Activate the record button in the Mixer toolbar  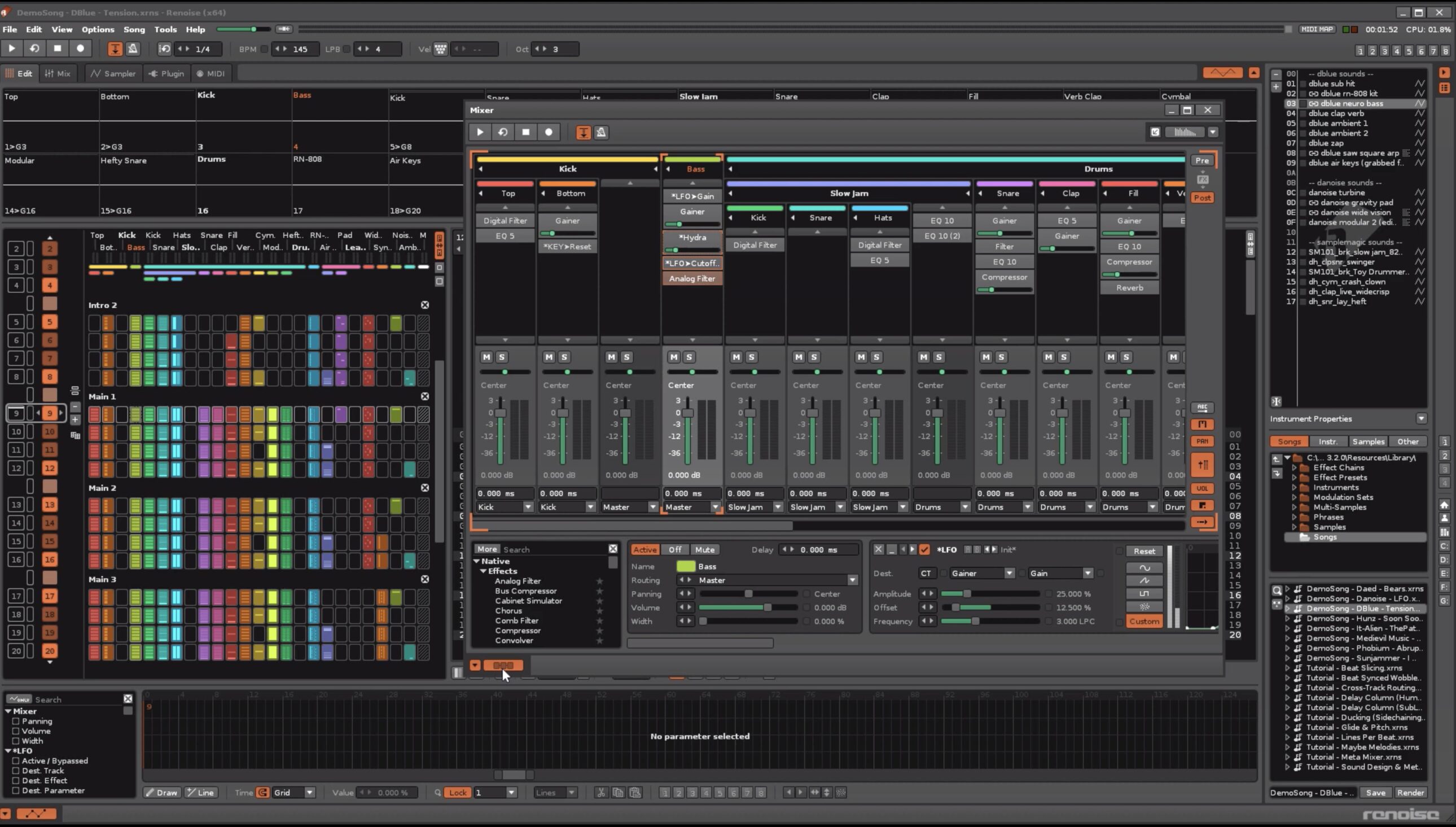point(549,132)
